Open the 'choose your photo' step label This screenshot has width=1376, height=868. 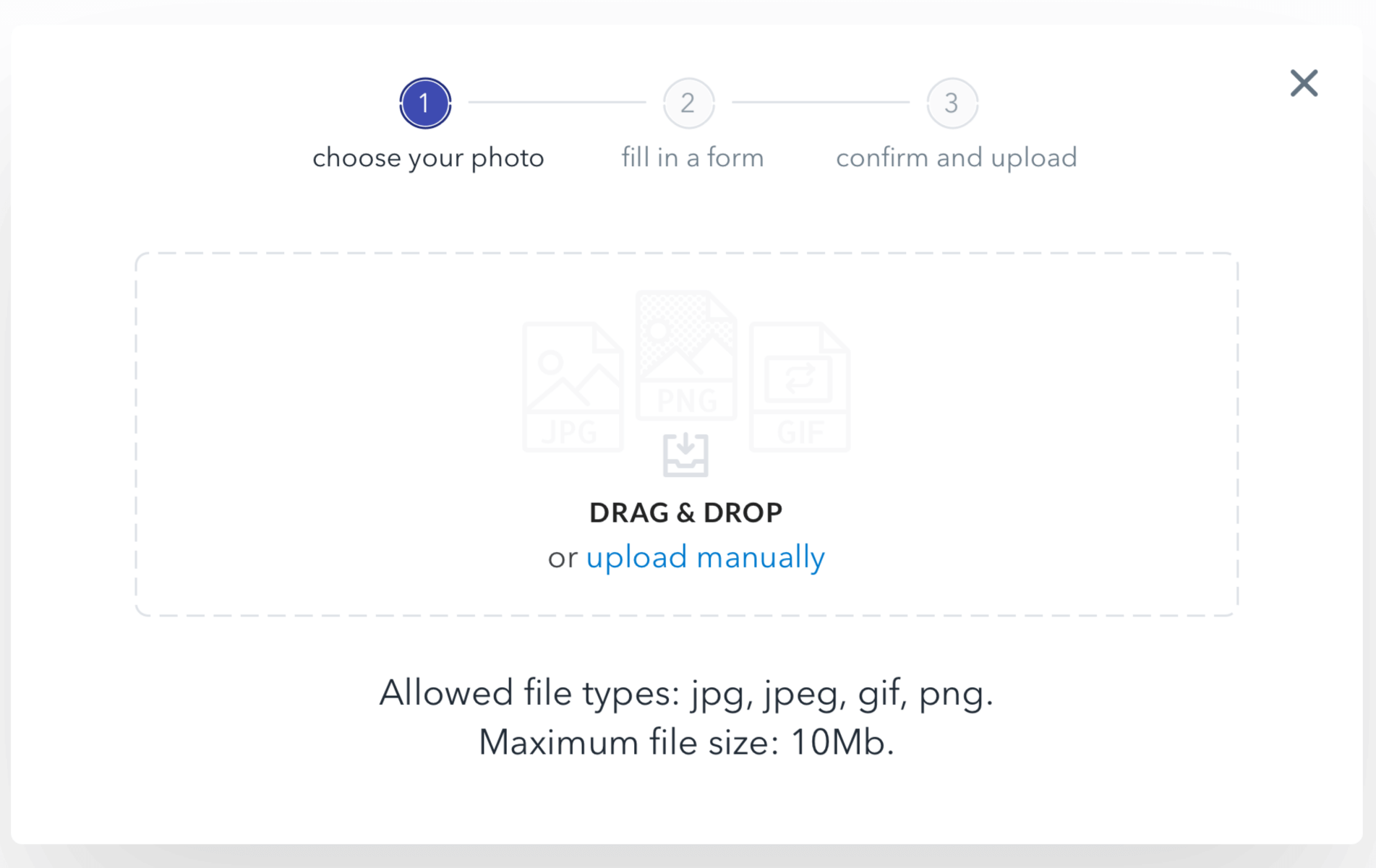[428, 158]
